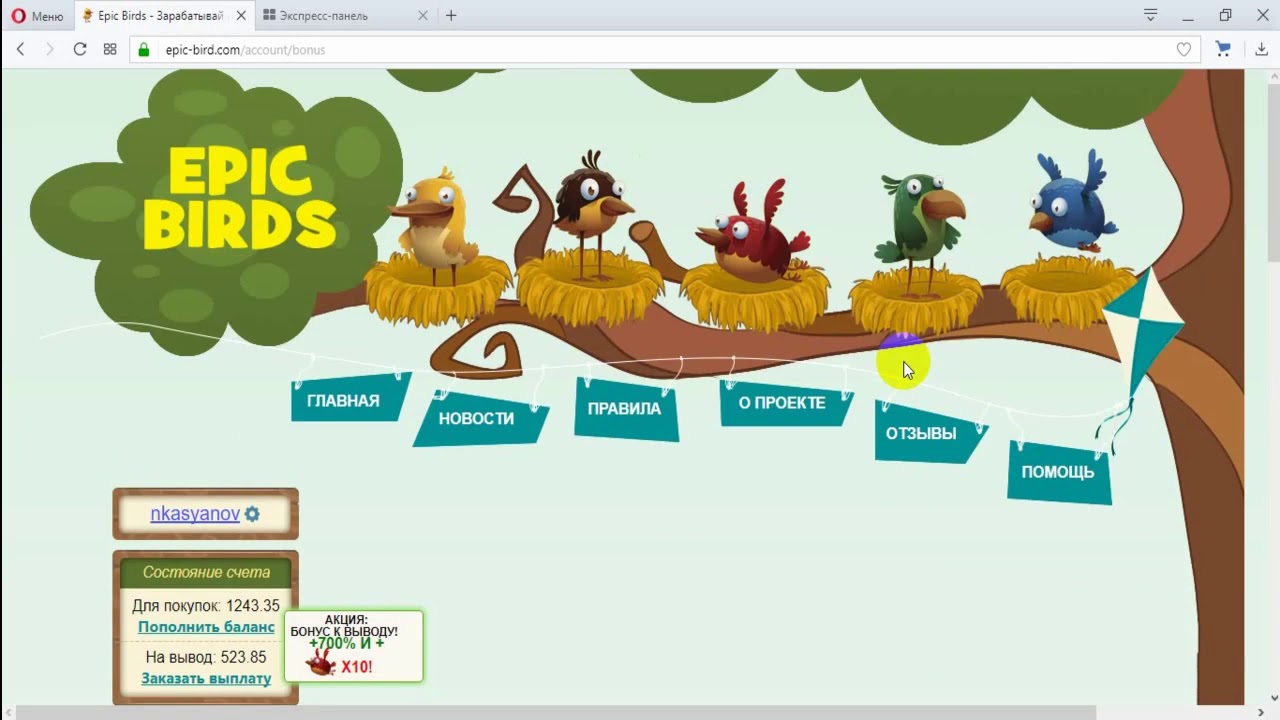Reload the current page

point(80,49)
